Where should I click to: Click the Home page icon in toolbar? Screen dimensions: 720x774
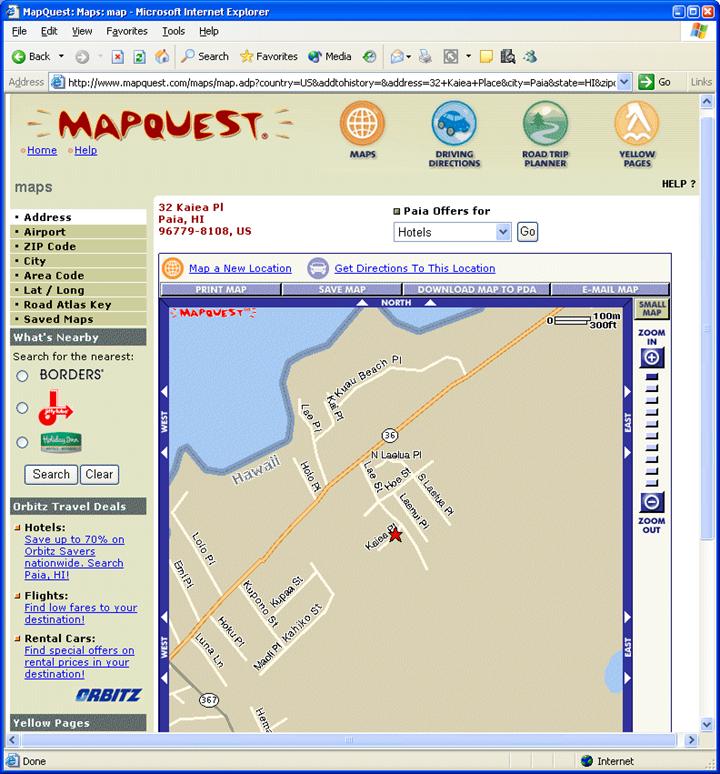tap(162, 57)
